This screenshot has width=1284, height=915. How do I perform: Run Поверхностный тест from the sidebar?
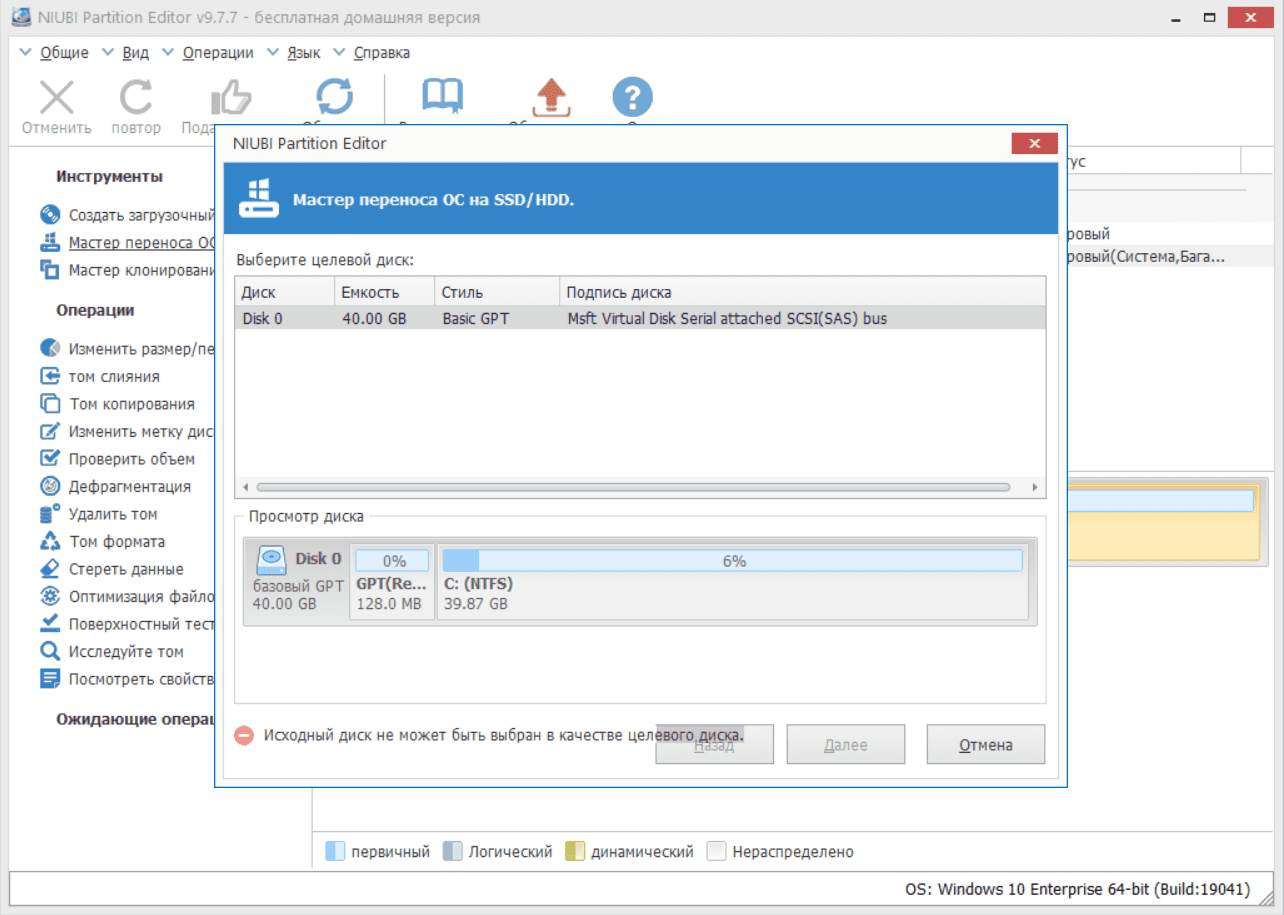point(141,624)
